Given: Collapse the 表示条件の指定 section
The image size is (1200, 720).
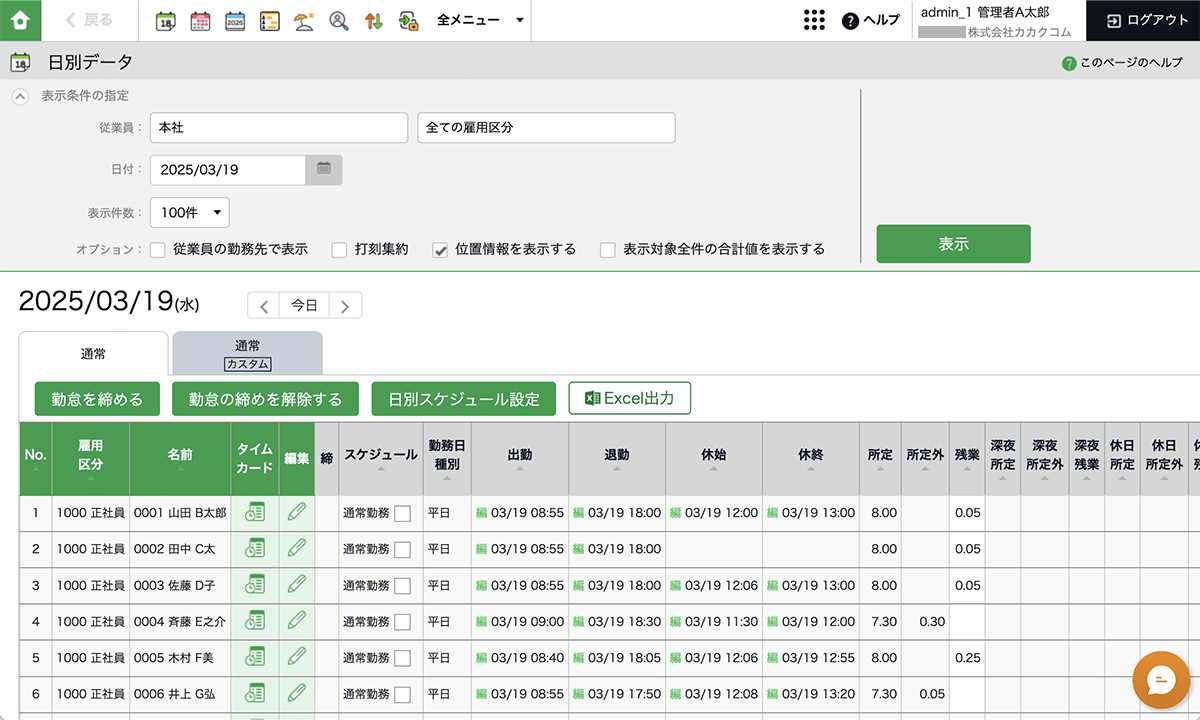Looking at the screenshot, I should (20, 96).
